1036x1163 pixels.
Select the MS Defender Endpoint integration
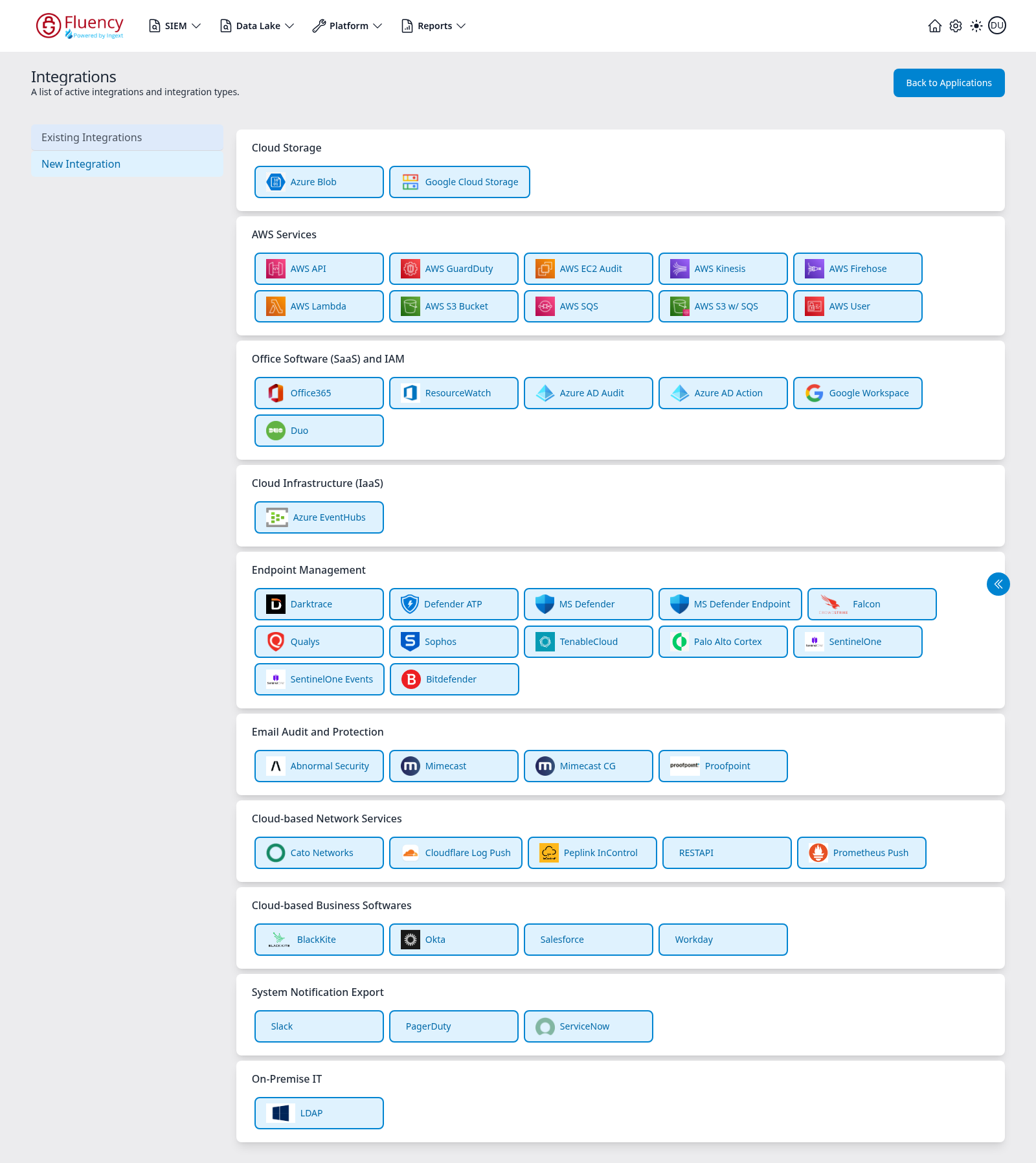point(730,604)
